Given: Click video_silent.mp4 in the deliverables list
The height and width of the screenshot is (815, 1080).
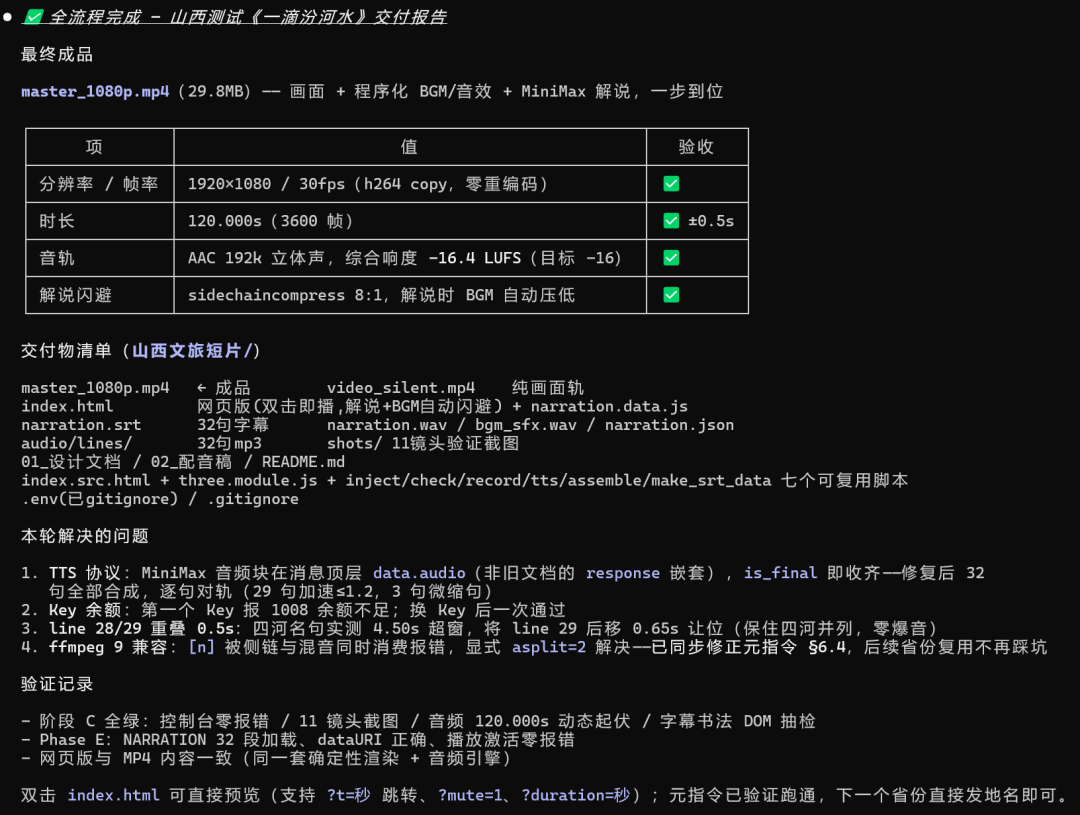Looking at the screenshot, I should (x=401, y=388).
